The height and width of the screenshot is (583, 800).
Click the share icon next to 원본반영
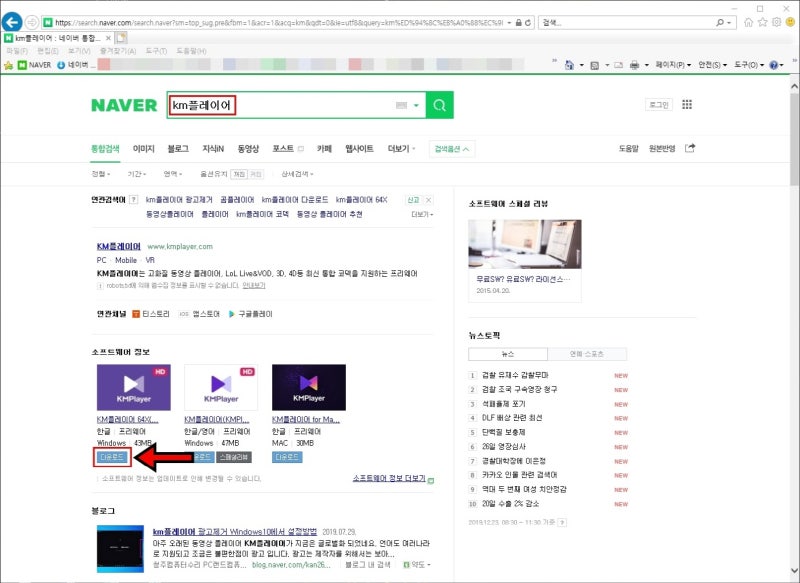click(x=690, y=148)
